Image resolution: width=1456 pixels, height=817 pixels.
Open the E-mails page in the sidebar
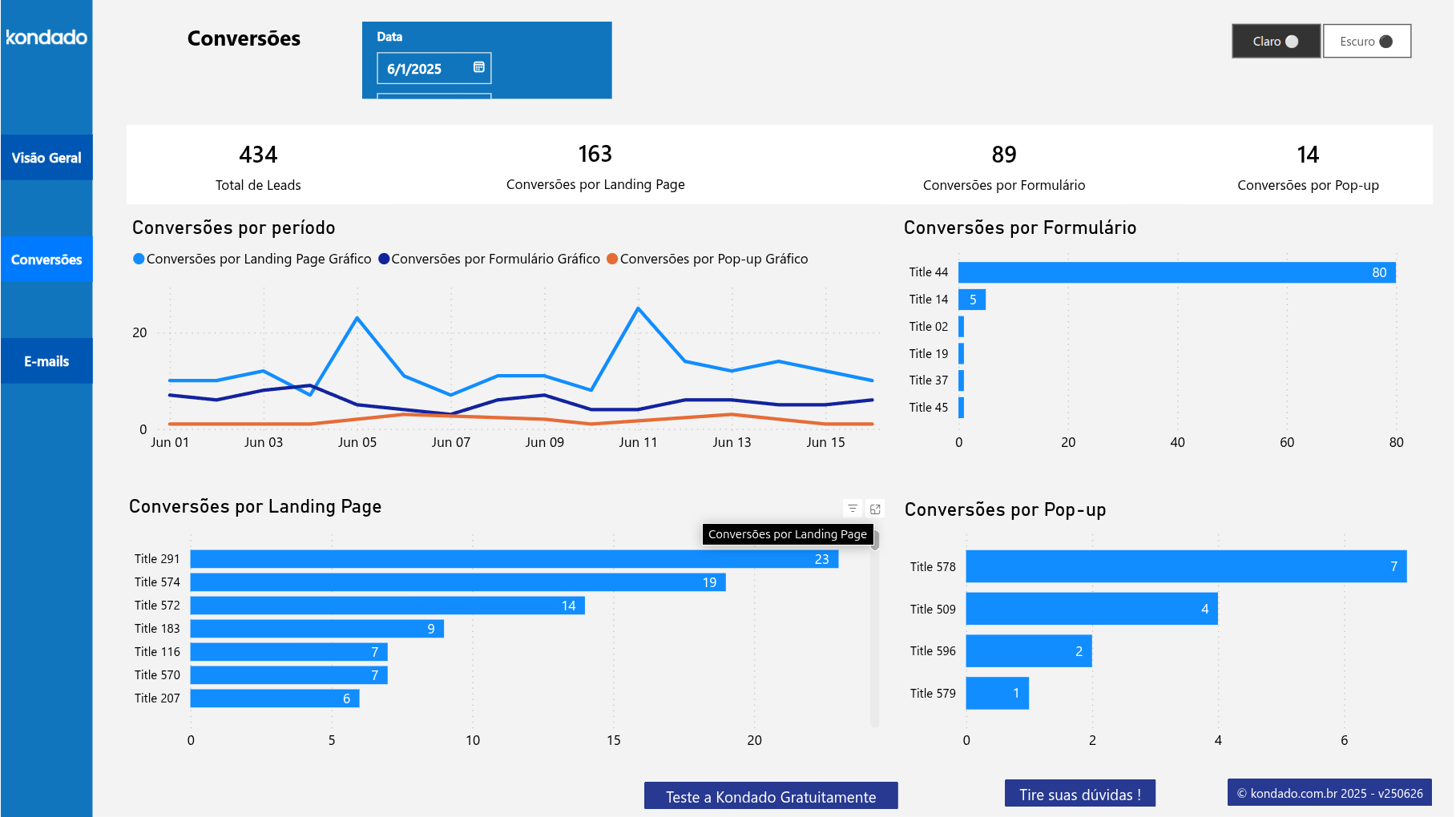point(46,360)
